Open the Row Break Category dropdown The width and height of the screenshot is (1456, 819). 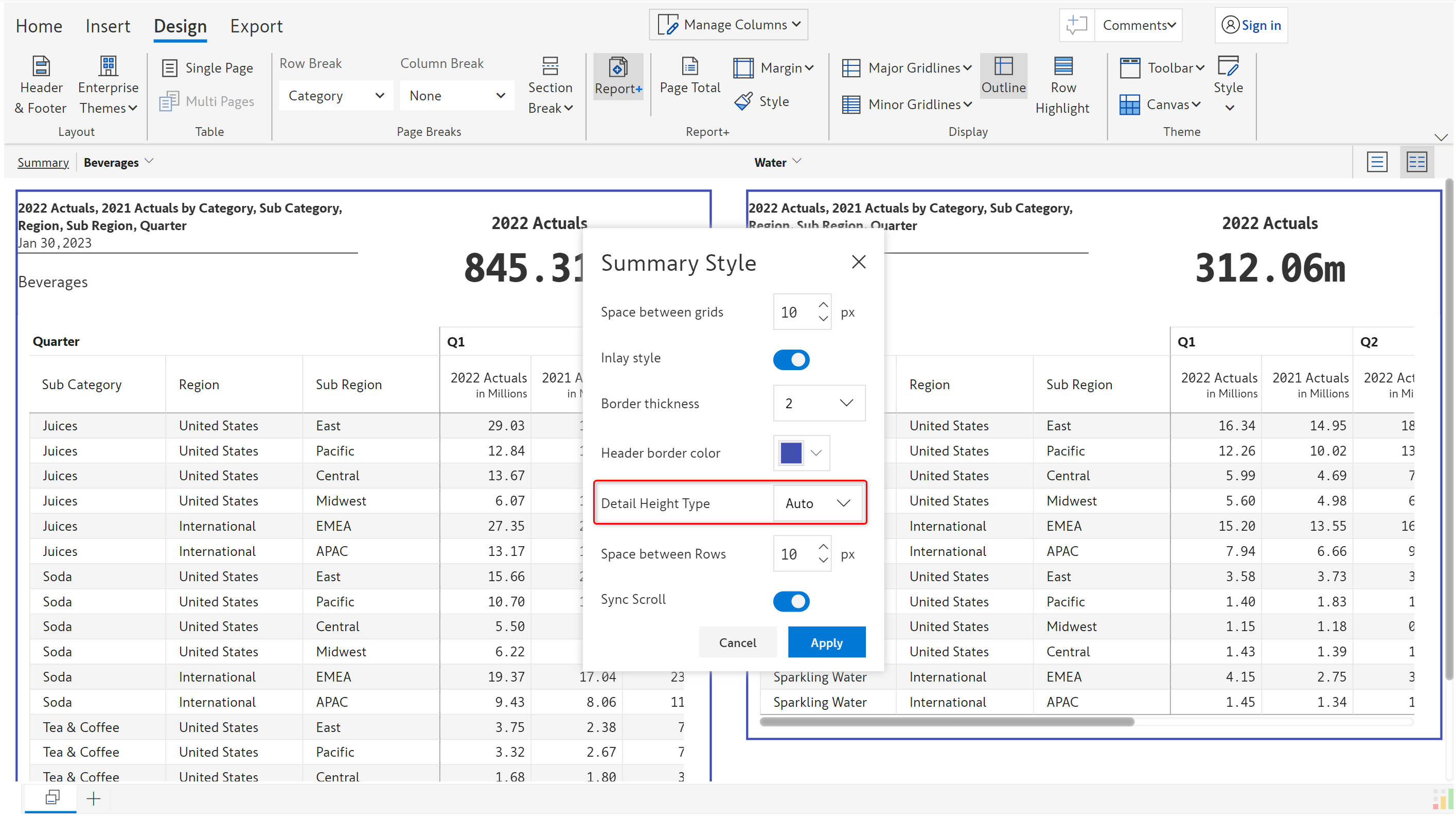pos(336,96)
